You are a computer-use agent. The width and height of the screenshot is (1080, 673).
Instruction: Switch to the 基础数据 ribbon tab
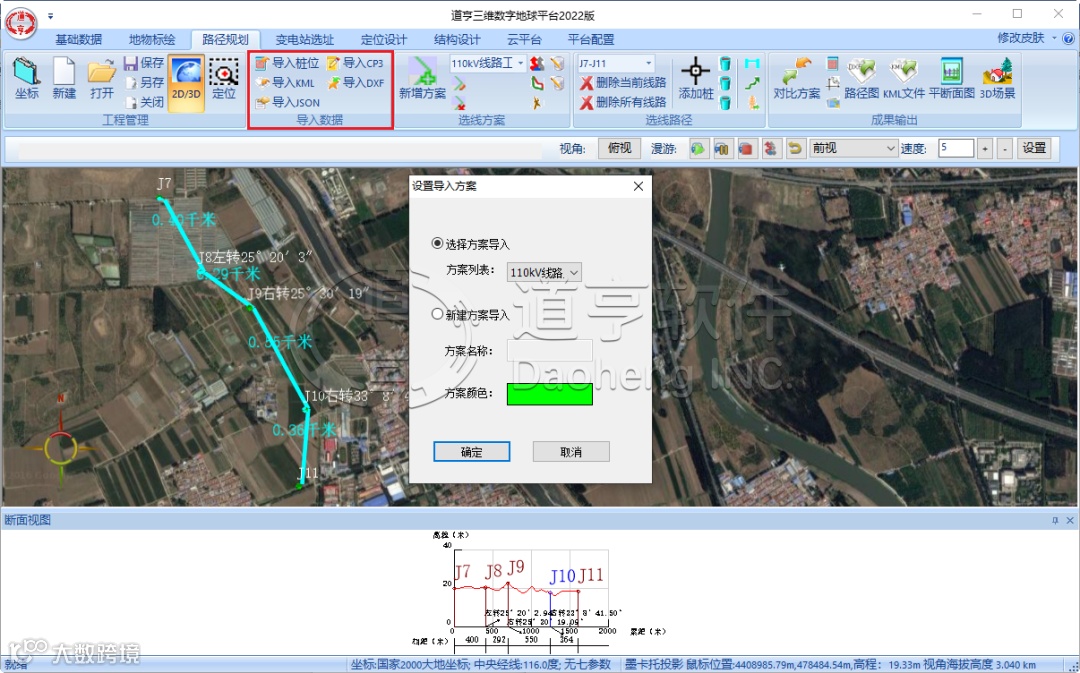[79, 39]
